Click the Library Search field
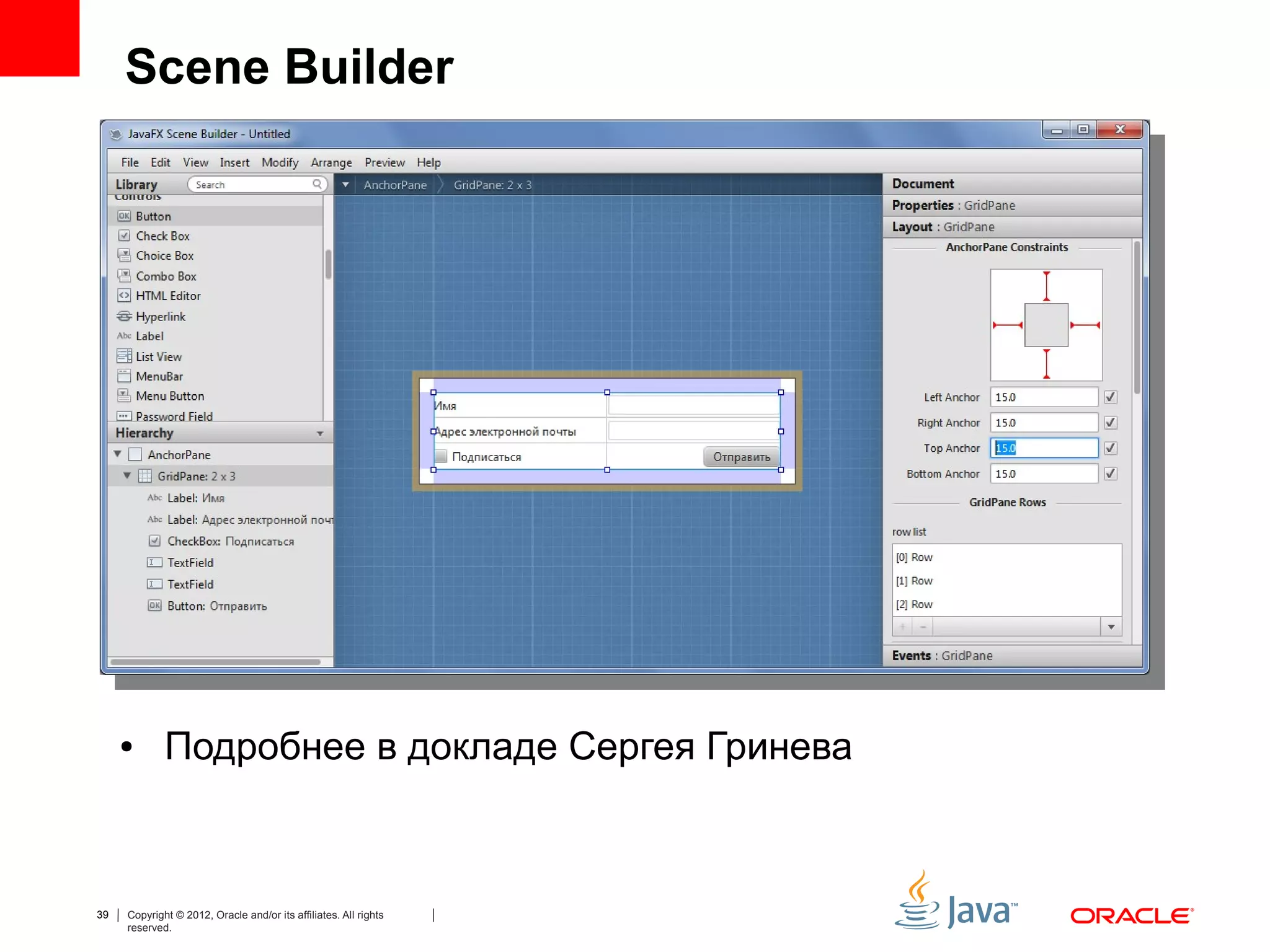The height and width of the screenshot is (952, 1270). (x=257, y=184)
